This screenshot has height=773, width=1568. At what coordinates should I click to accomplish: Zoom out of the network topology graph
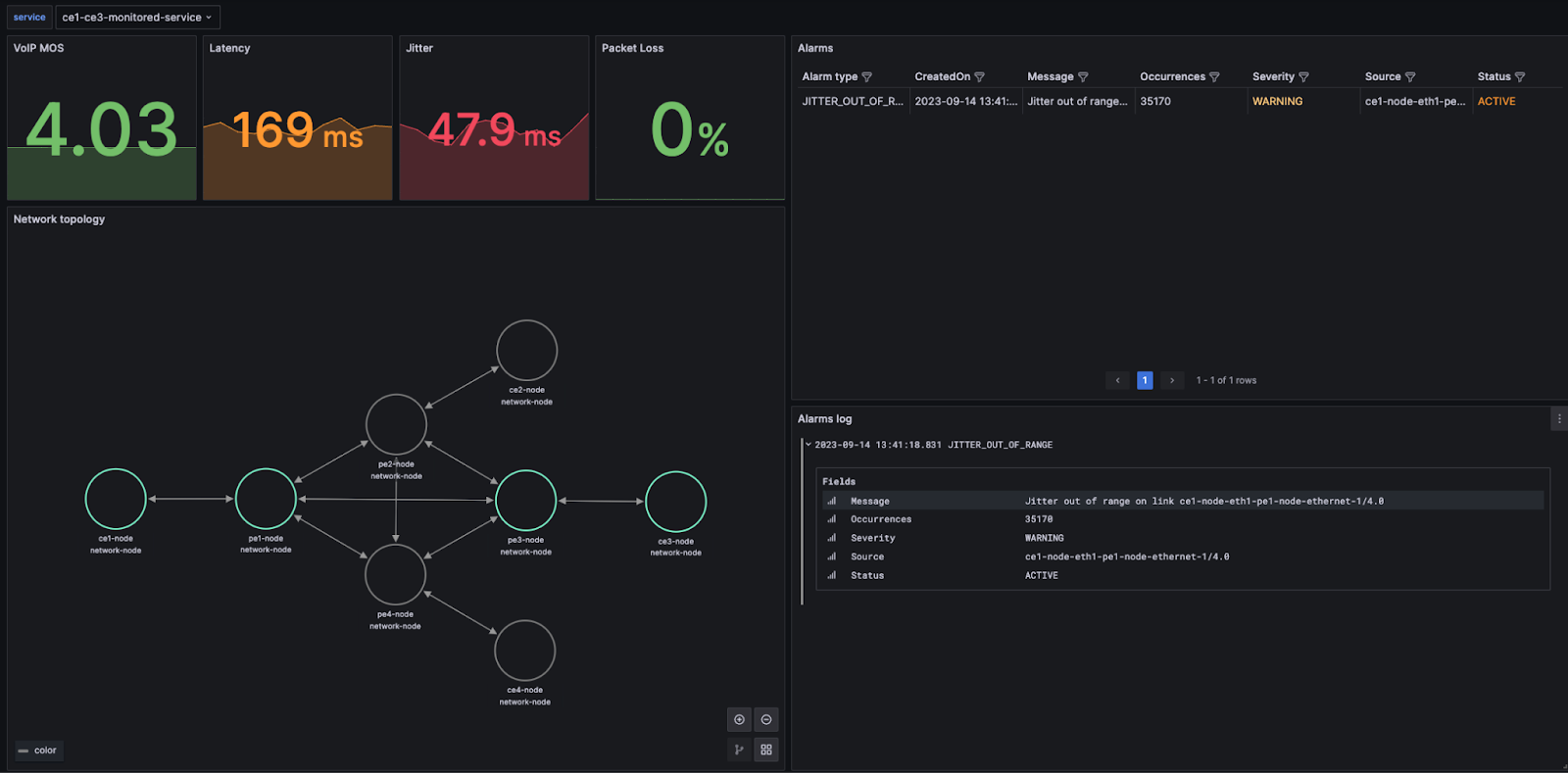click(x=766, y=720)
